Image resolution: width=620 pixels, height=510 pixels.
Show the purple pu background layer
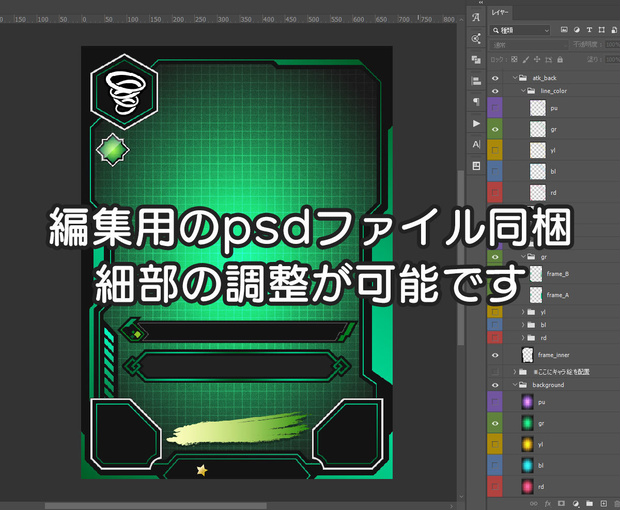[495, 402]
